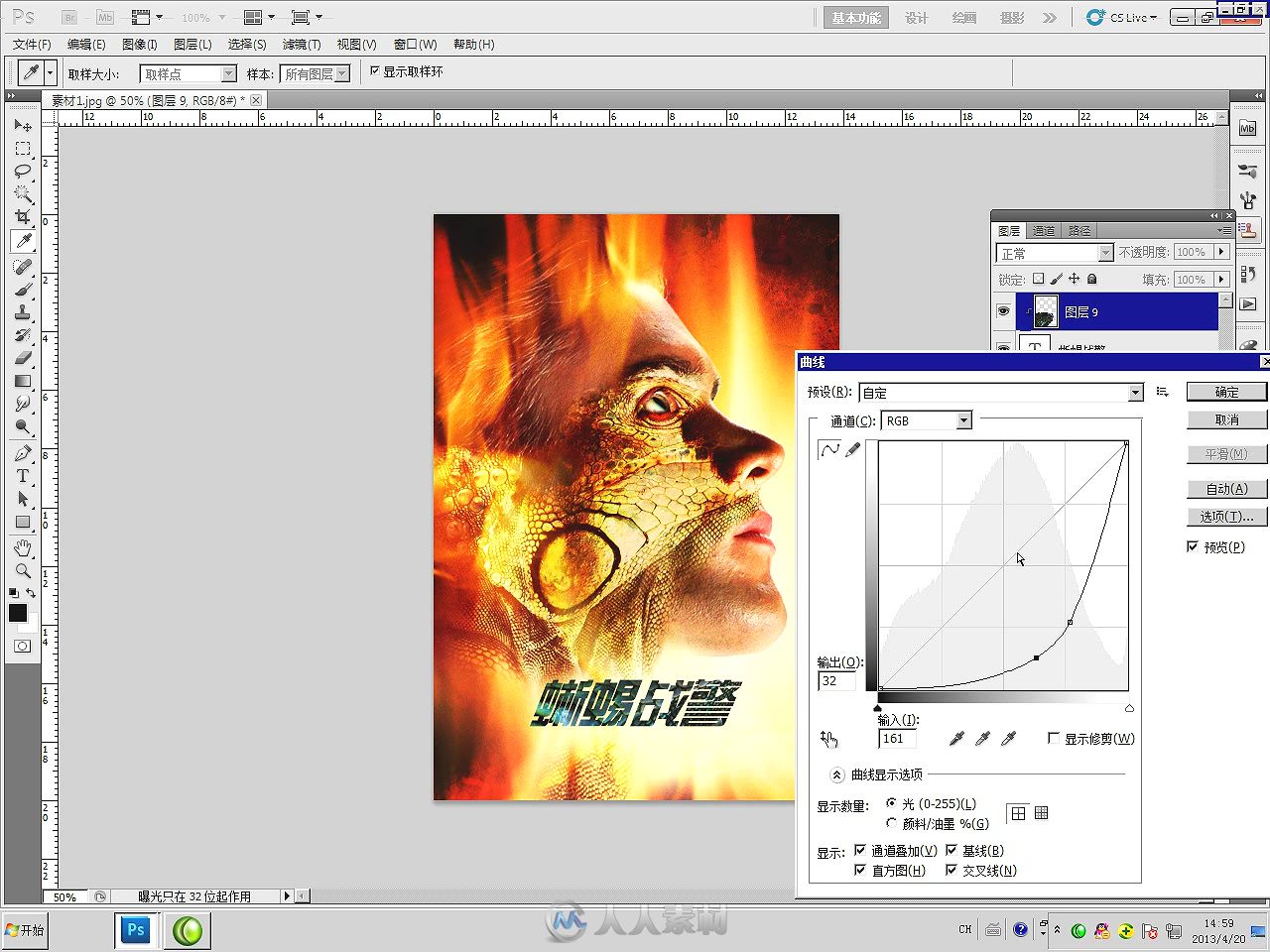This screenshot has height=952, width=1270.
Task: Click the 自动(A) button
Action: click(x=1226, y=489)
